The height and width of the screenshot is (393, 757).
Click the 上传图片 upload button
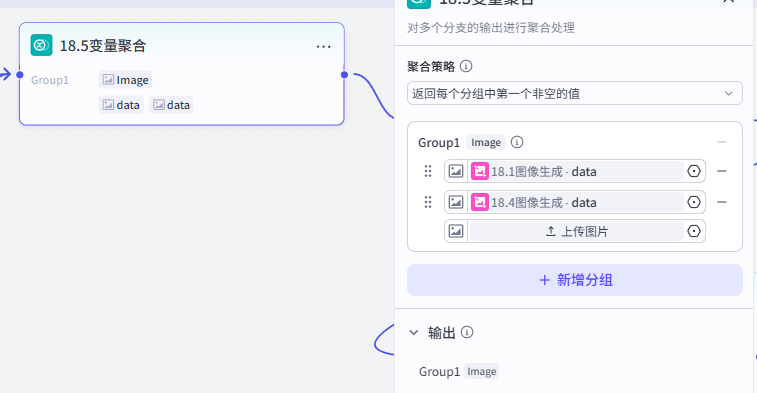pos(576,231)
